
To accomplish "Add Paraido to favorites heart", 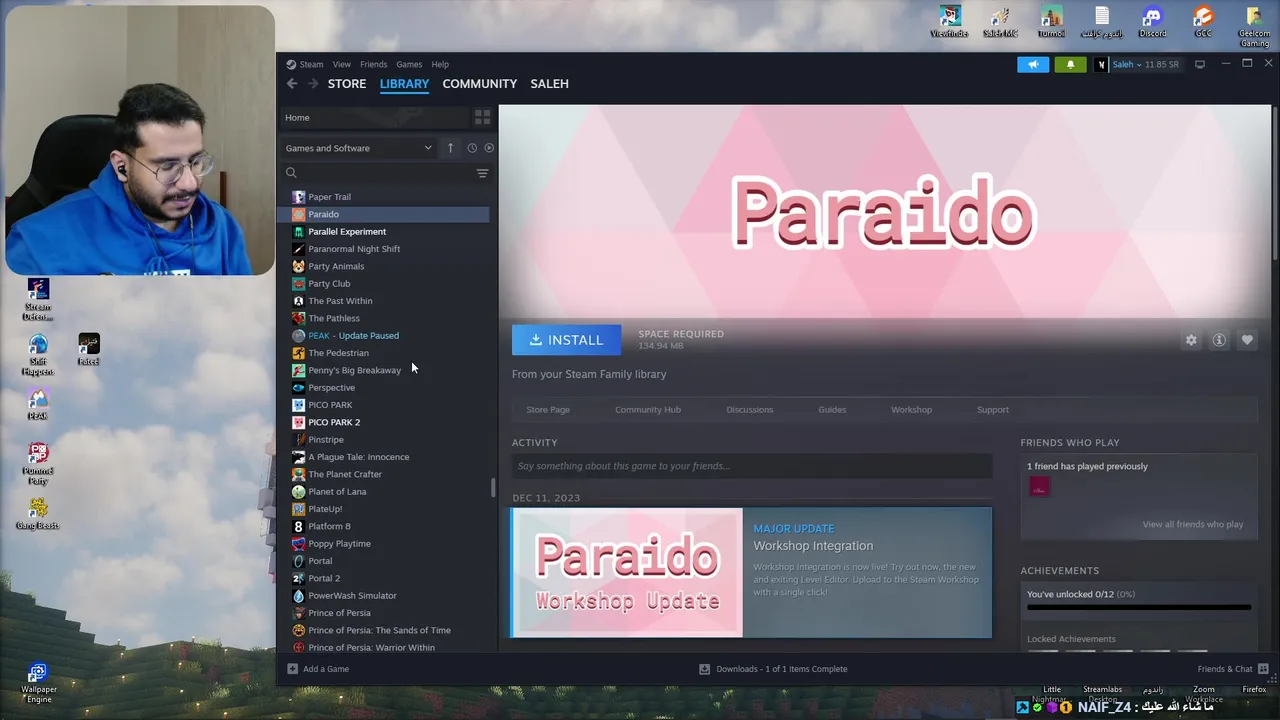I will coord(1247,340).
